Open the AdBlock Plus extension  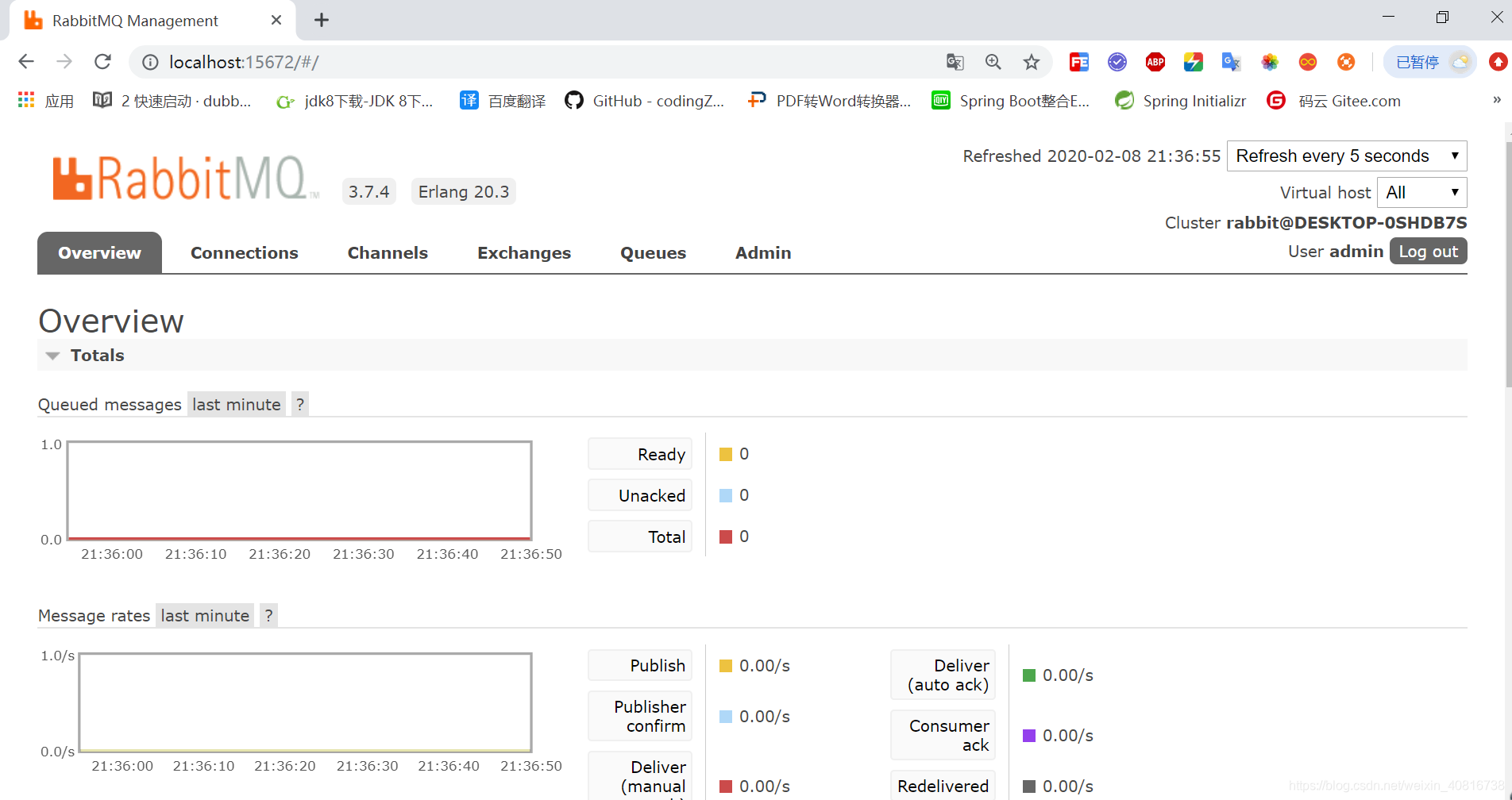click(x=1155, y=62)
